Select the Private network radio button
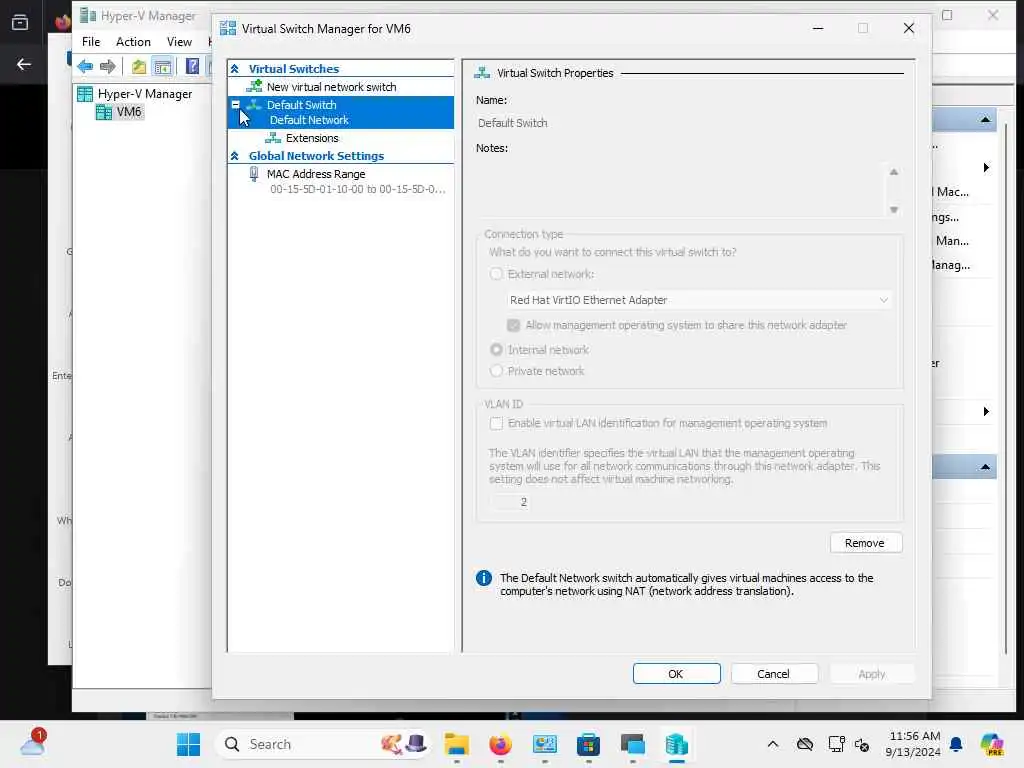 pos(496,371)
